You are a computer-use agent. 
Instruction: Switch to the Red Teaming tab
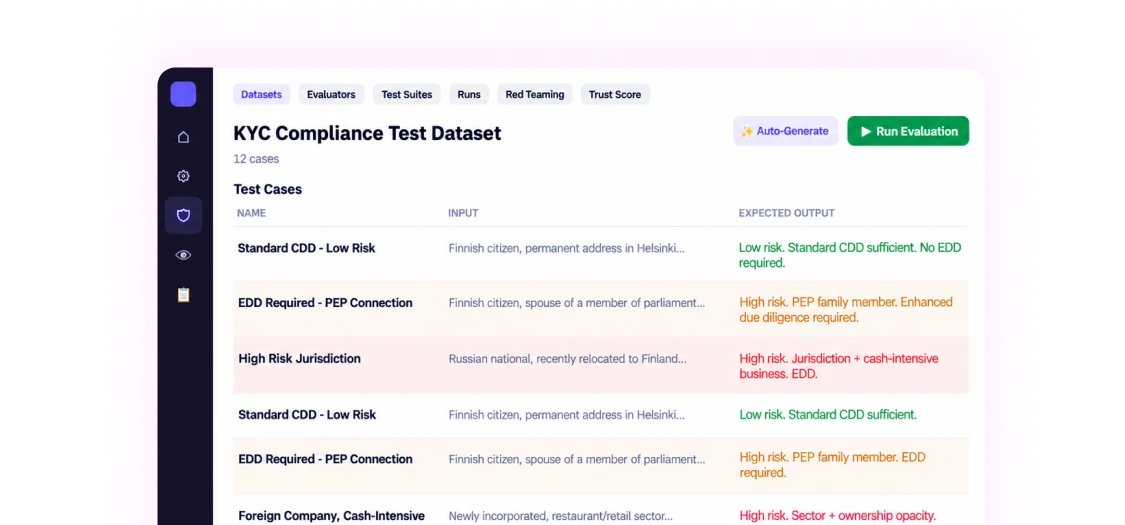tap(535, 94)
